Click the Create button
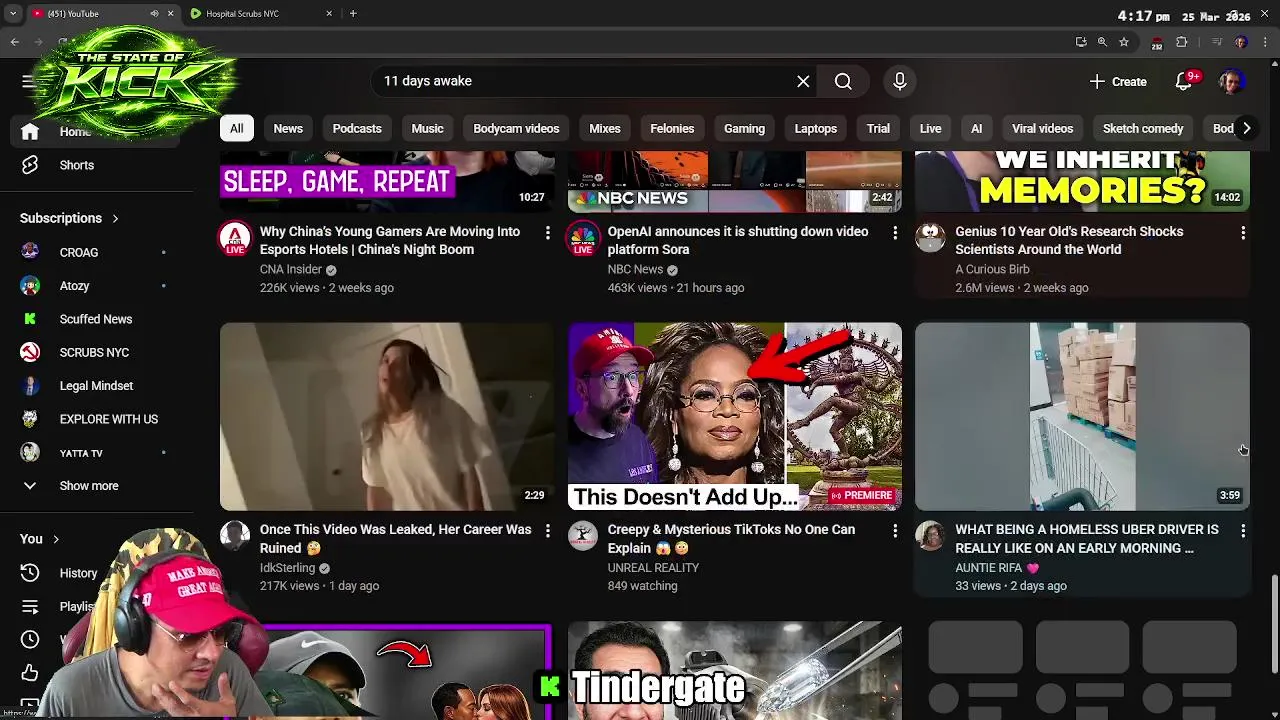Screen dimensions: 1280x720 point(1118,81)
